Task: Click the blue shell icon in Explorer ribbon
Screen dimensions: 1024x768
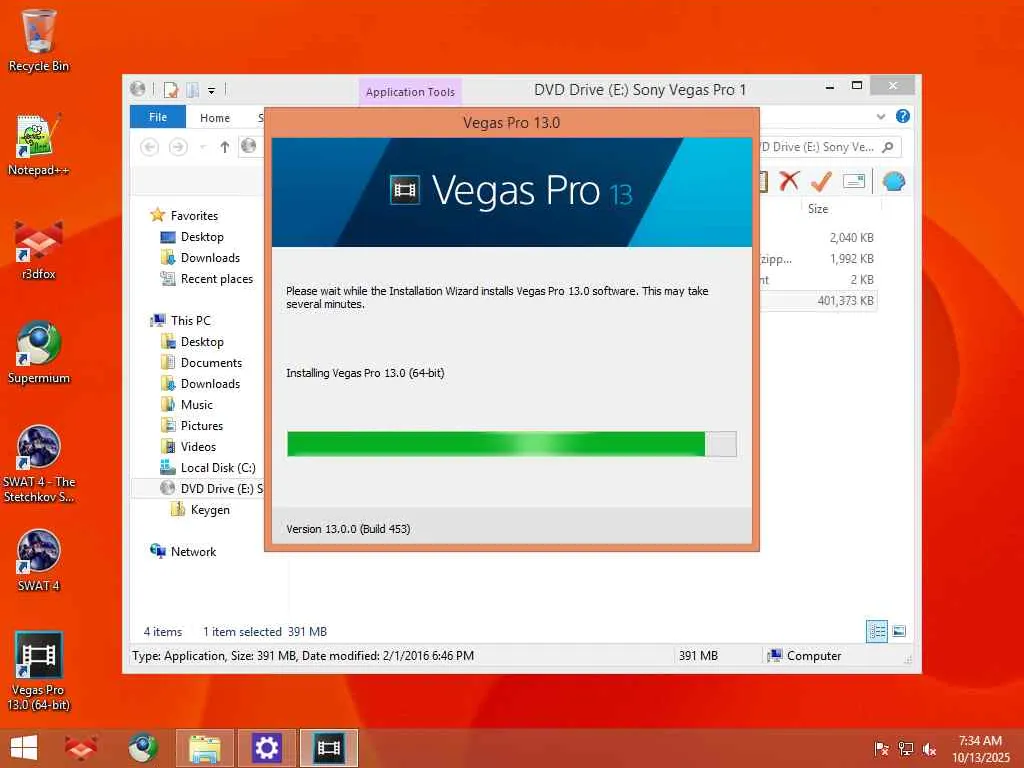Action: [893, 181]
